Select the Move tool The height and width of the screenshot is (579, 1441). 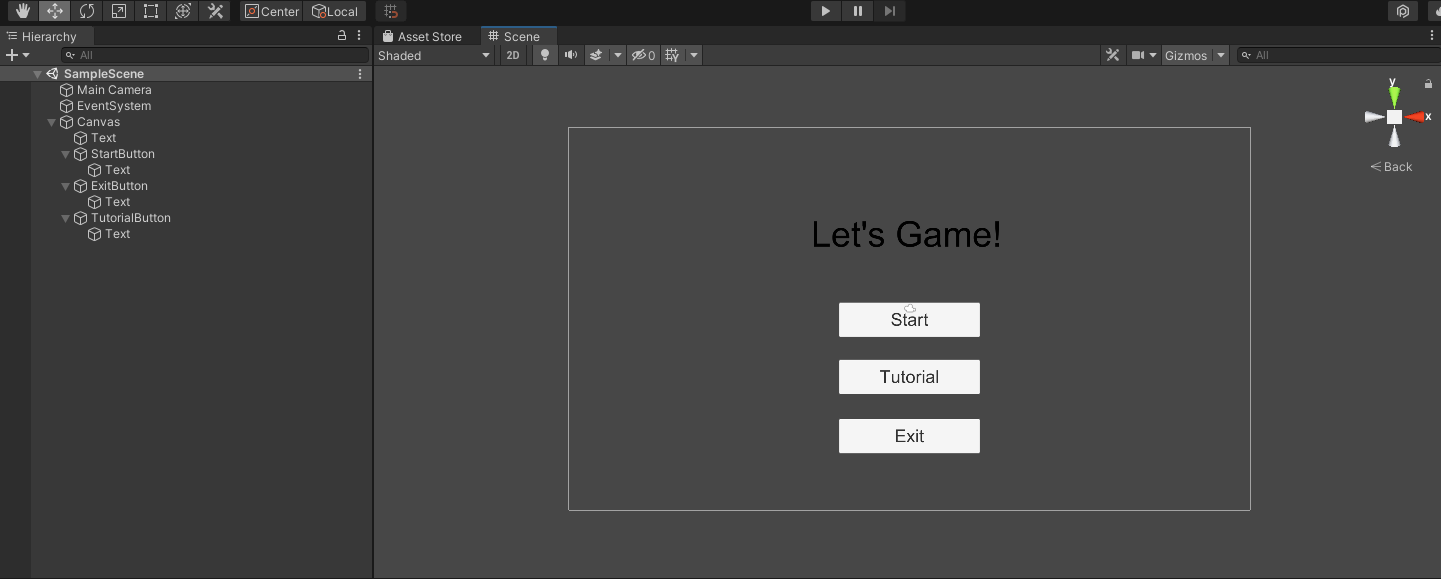55,11
